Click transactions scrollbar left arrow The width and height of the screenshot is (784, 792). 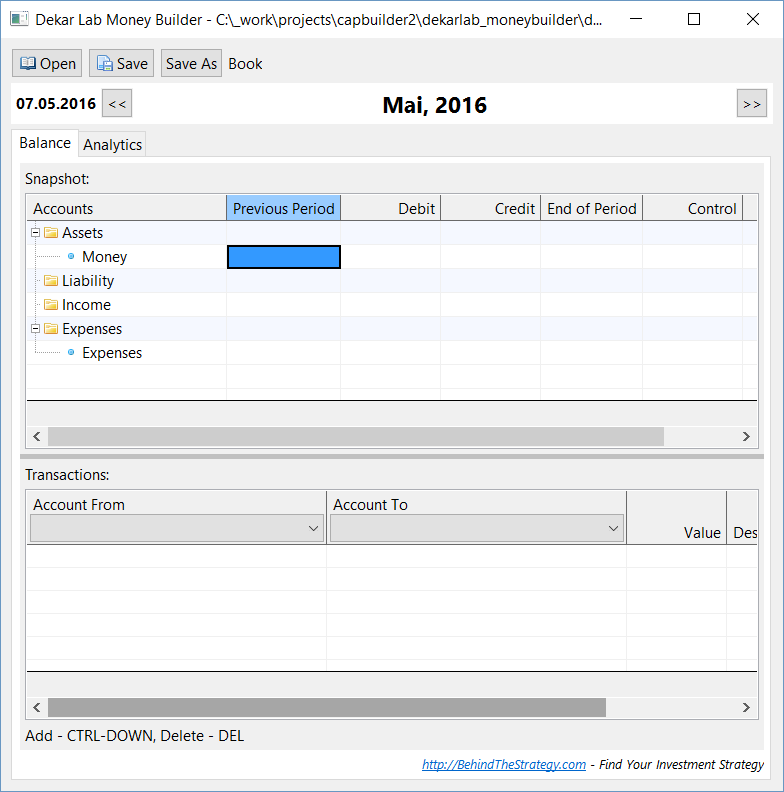(x=37, y=707)
